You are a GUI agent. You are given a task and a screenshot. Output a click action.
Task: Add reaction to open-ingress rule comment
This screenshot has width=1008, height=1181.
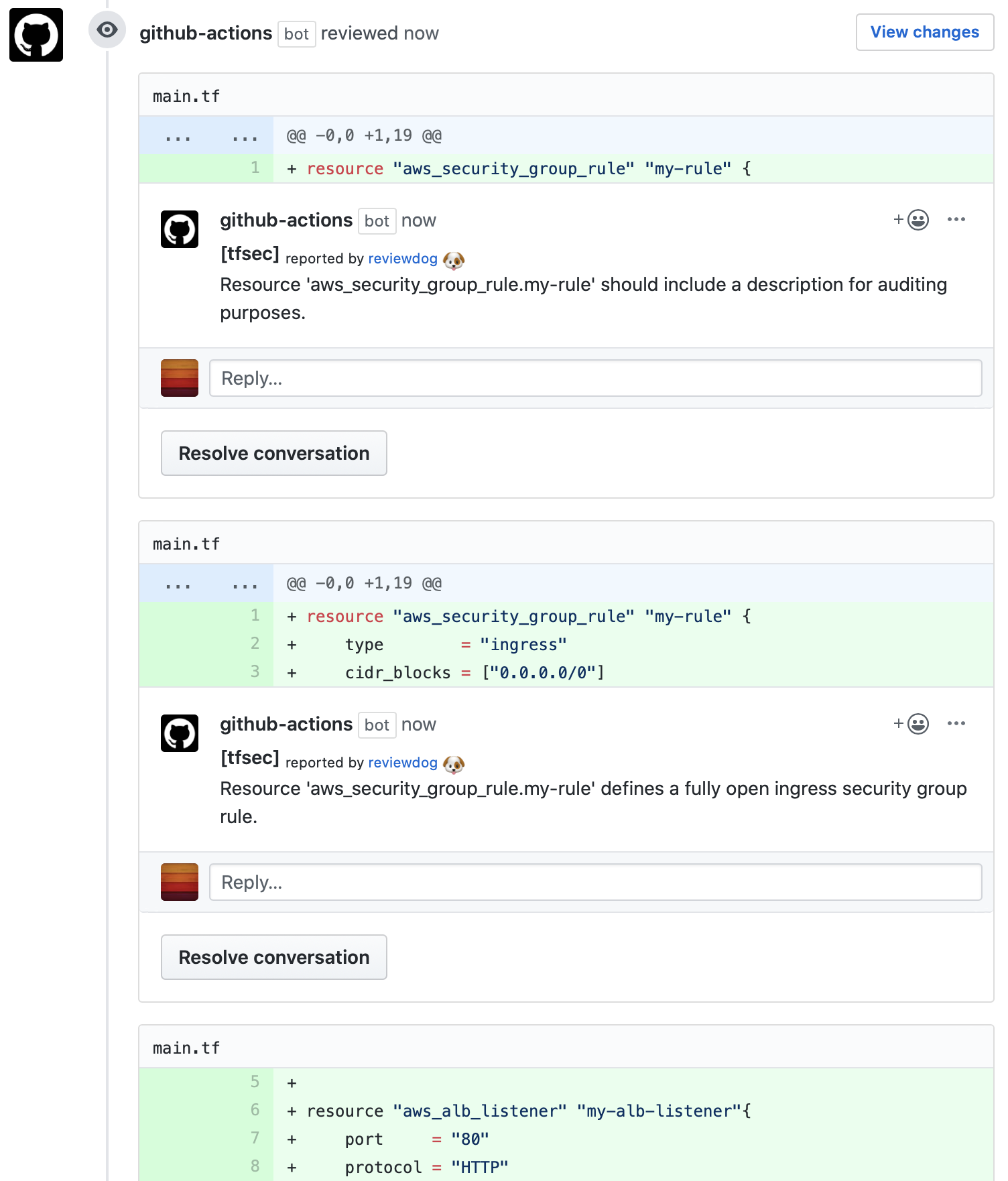point(911,724)
